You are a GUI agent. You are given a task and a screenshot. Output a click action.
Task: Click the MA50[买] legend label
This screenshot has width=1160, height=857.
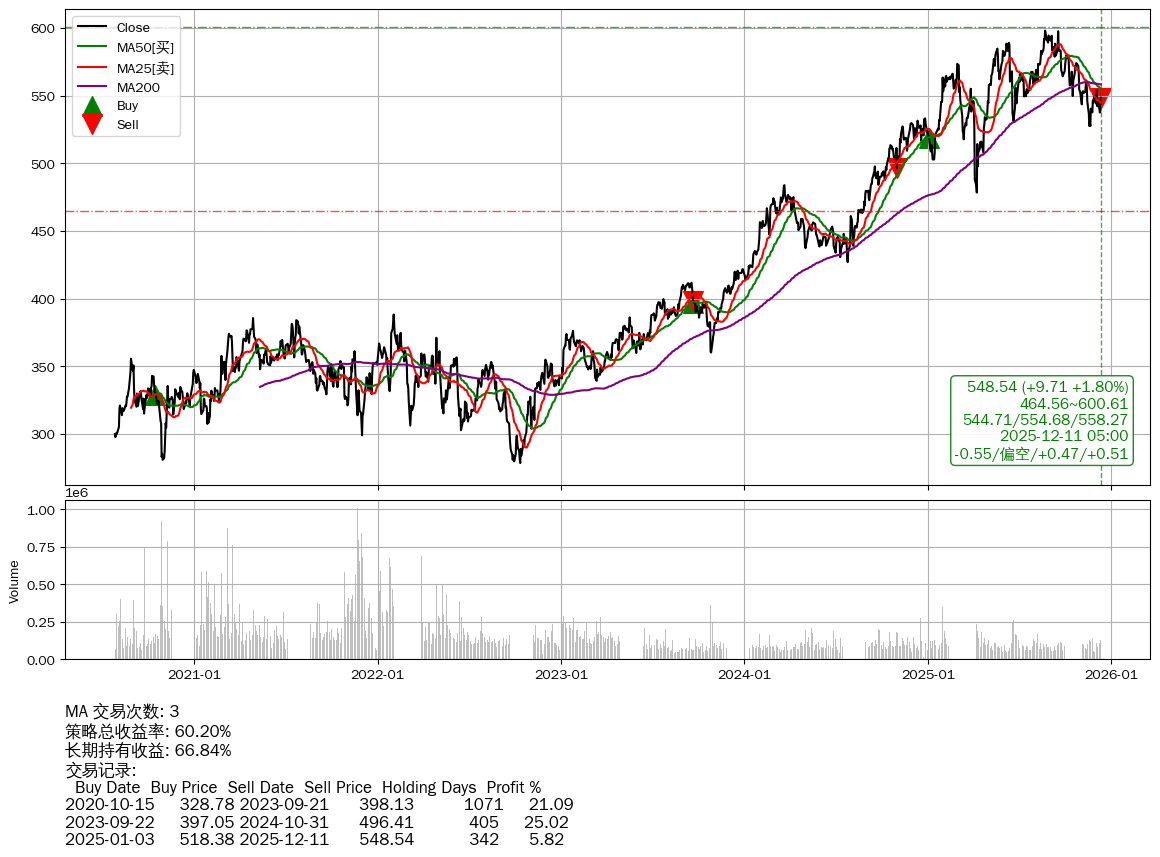pos(145,48)
